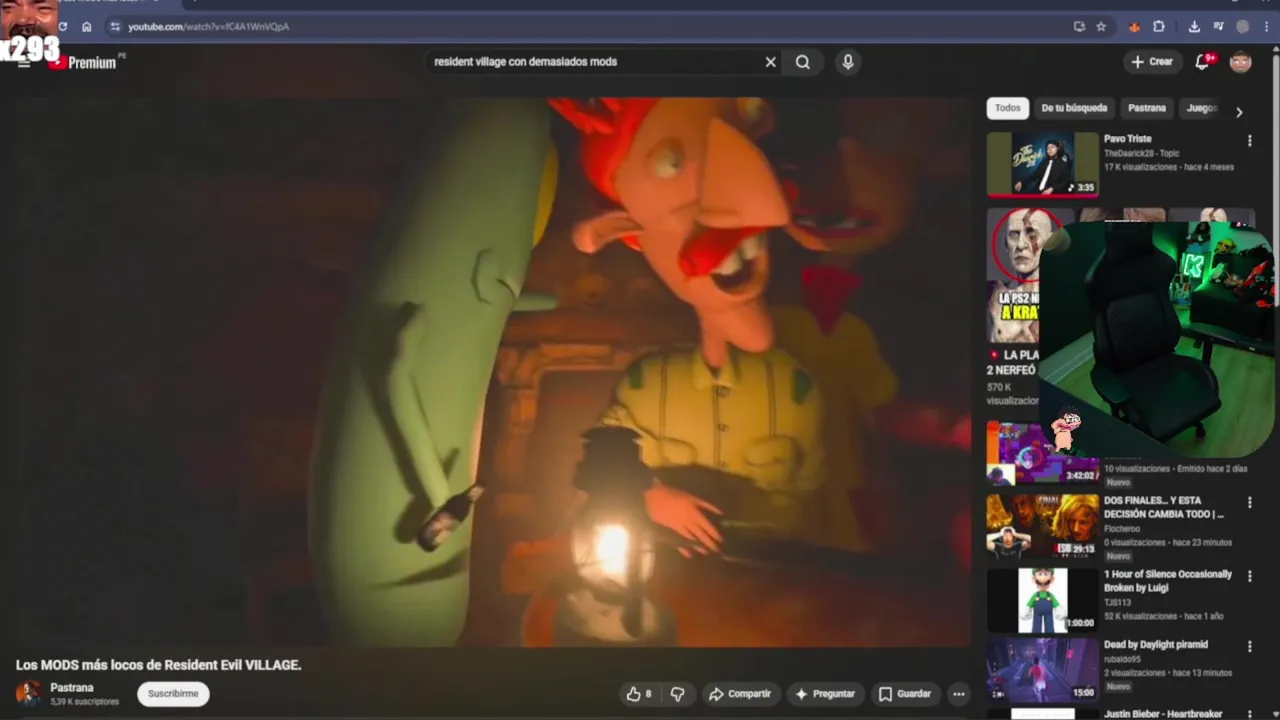1280x720 pixels.
Task: Open Luigi silence video thumbnail
Action: tap(1043, 600)
